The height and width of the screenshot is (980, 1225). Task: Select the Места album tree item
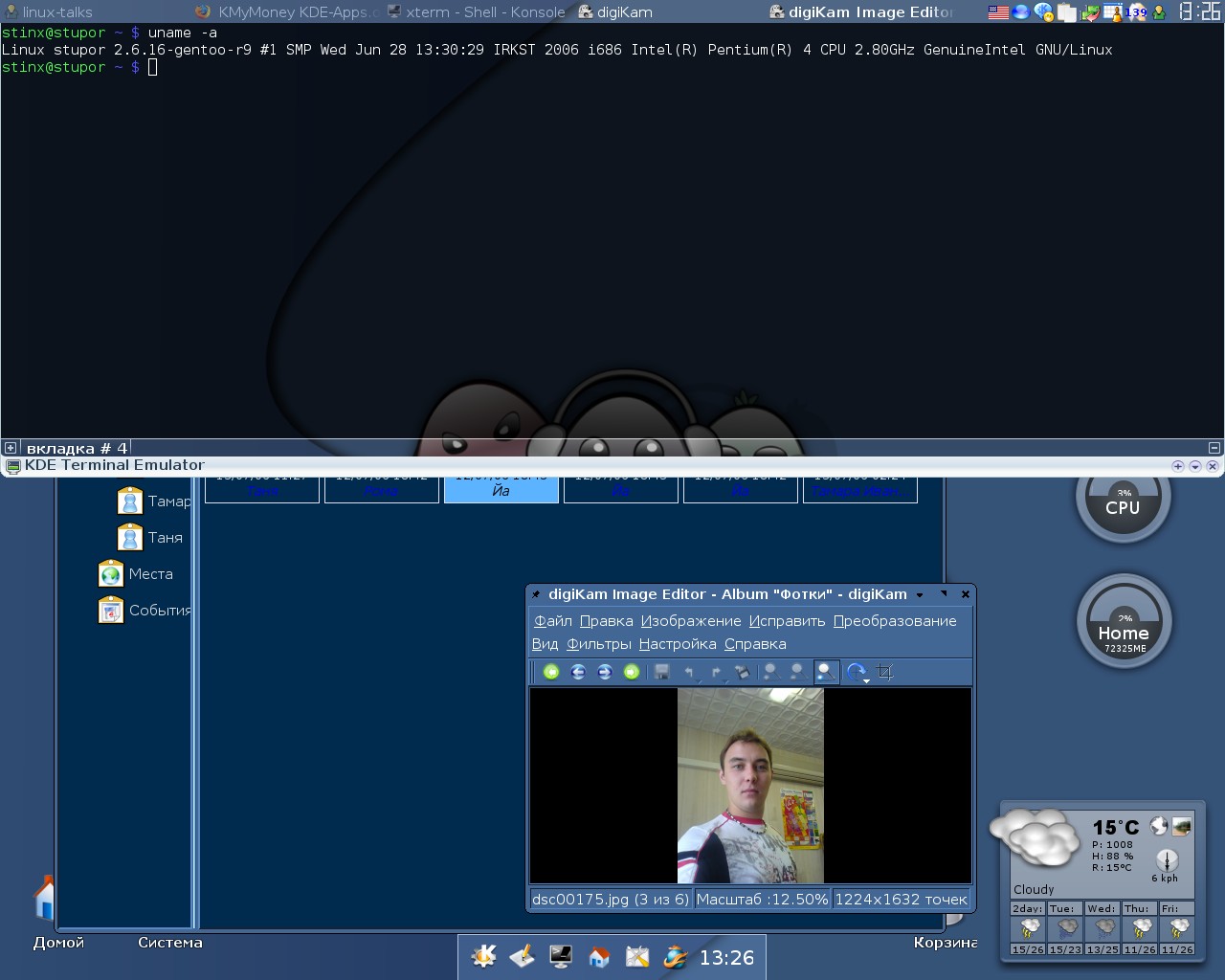[150, 574]
